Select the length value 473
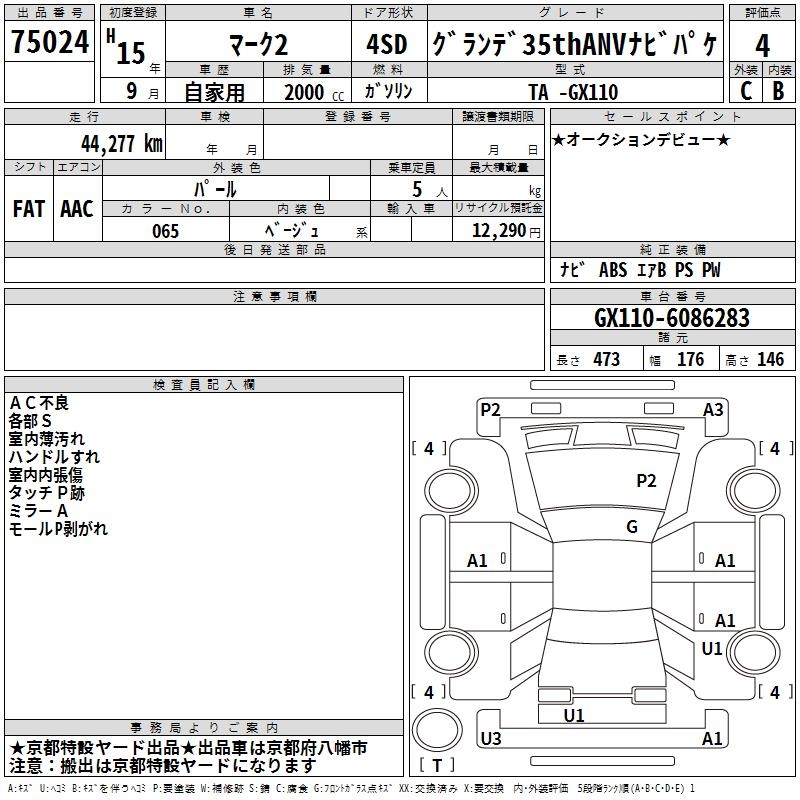 click(x=607, y=359)
